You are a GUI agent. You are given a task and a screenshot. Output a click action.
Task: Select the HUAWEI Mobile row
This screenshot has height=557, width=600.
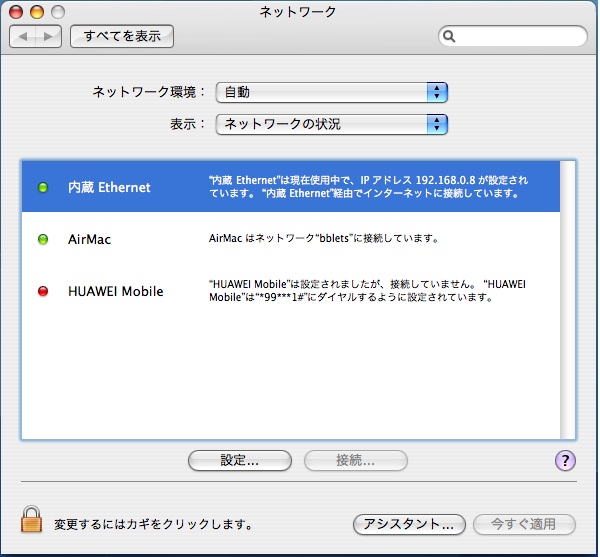[x=291, y=291]
